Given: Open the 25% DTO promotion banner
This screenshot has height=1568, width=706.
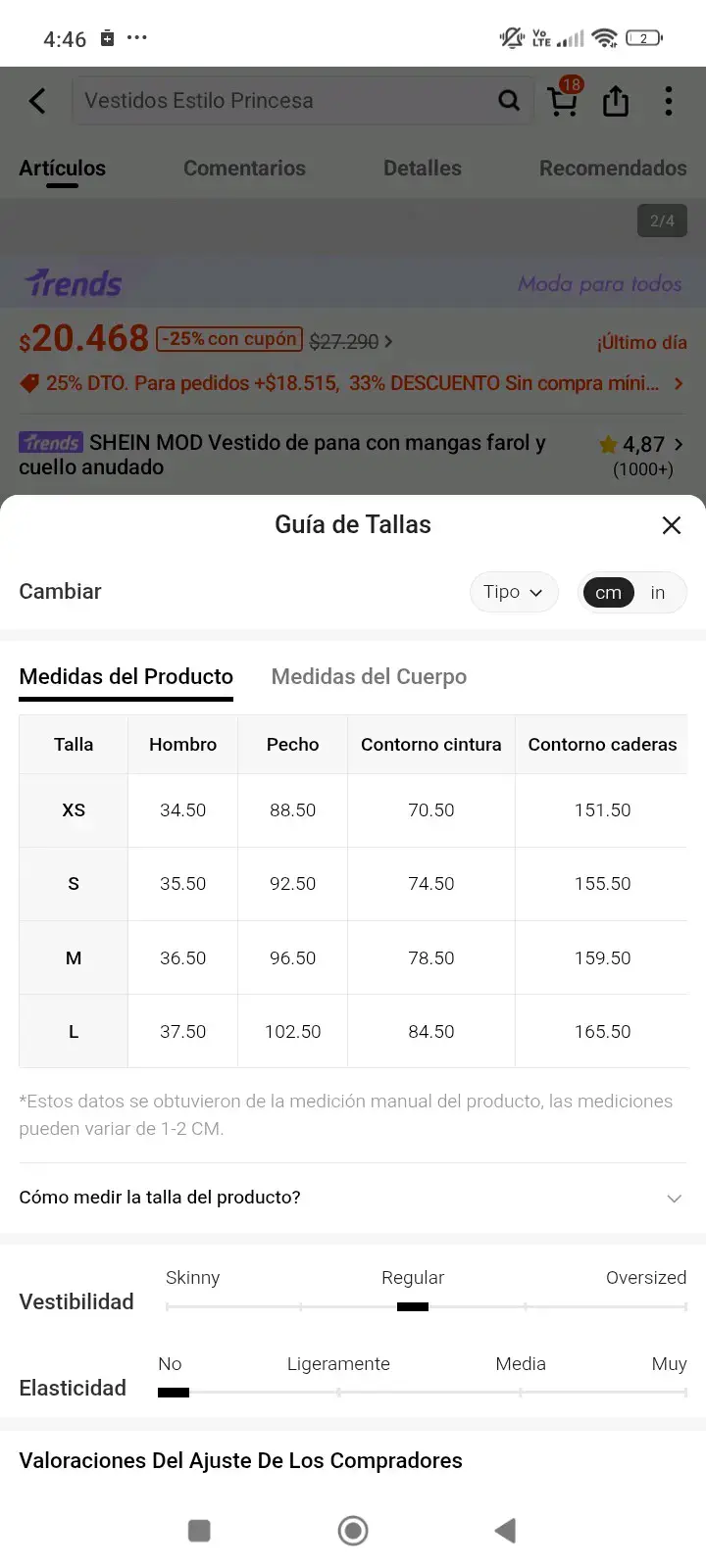Looking at the screenshot, I should tap(353, 383).
